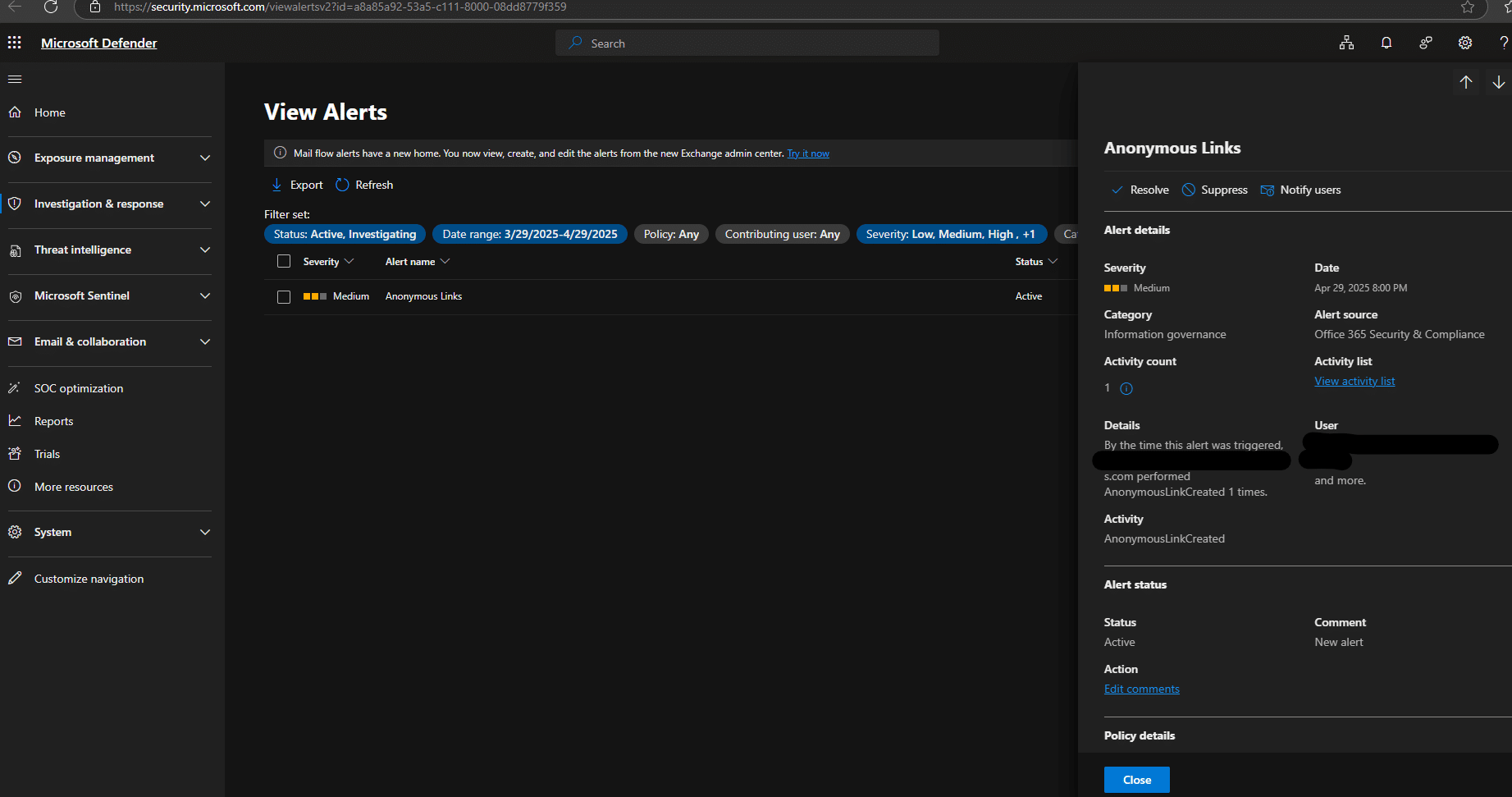Edit the Contributing user: Any filter
This screenshot has height=797, width=1512.
(783, 234)
